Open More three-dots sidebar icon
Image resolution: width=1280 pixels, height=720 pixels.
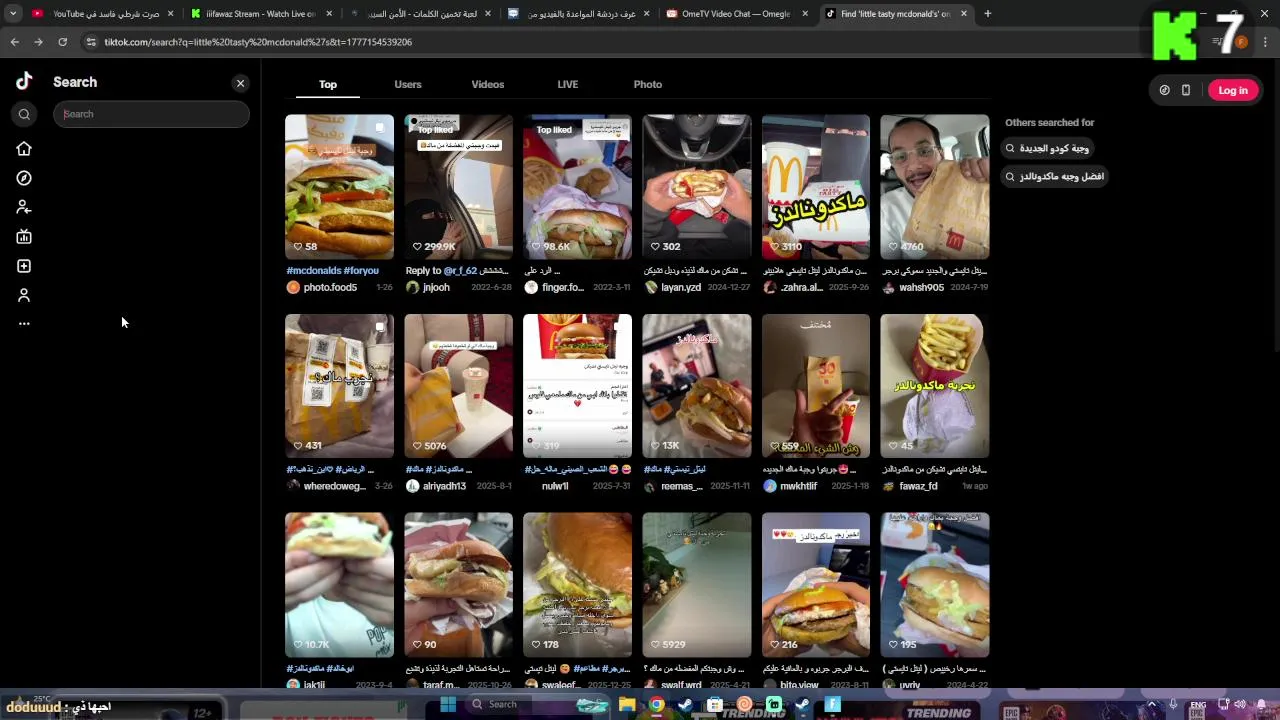(24, 324)
